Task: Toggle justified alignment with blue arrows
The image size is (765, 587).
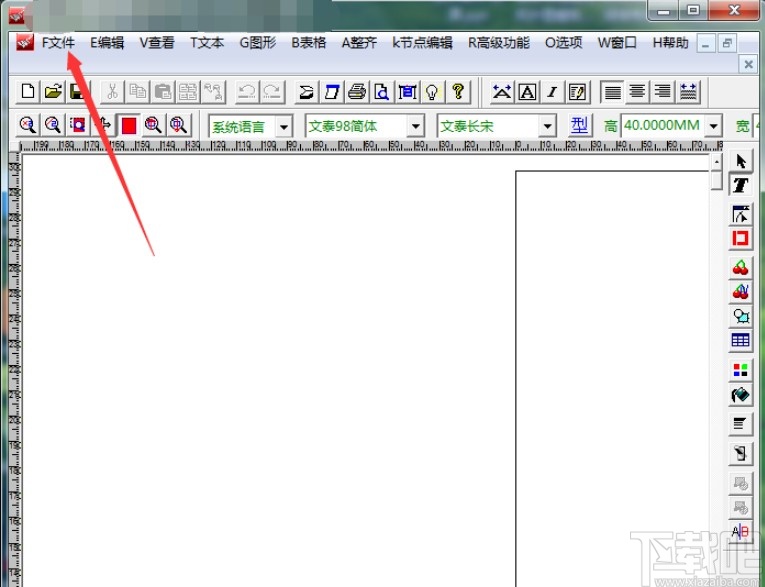Action: tap(688, 92)
